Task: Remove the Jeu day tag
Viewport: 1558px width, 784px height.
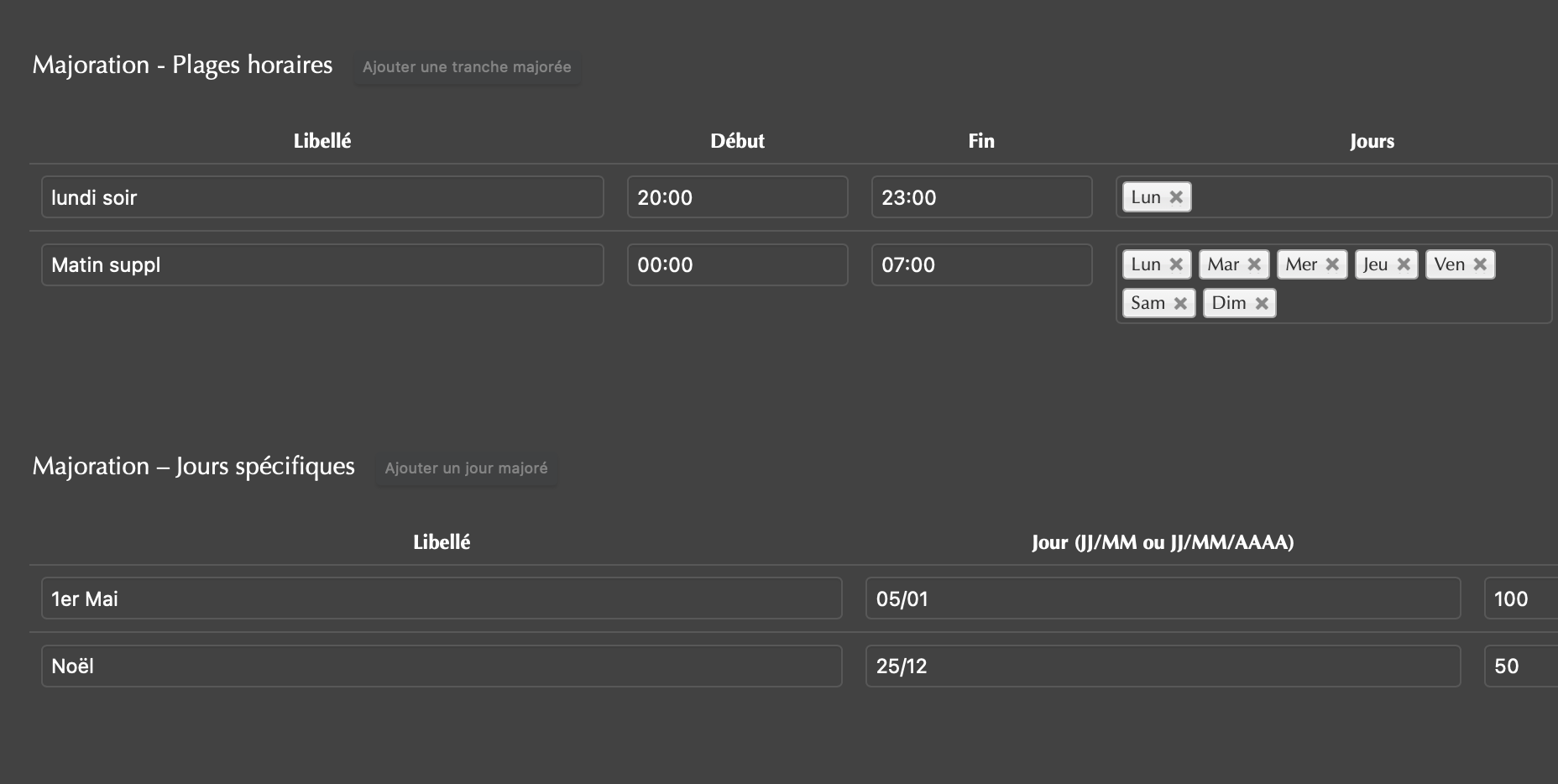Action: click(x=1404, y=264)
